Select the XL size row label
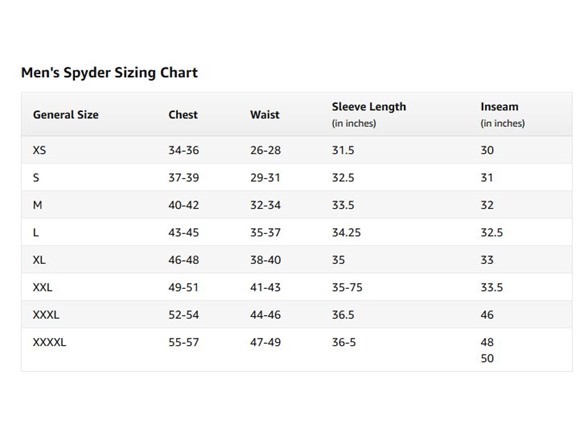This screenshot has height=441, width=588. click(39, 260)
